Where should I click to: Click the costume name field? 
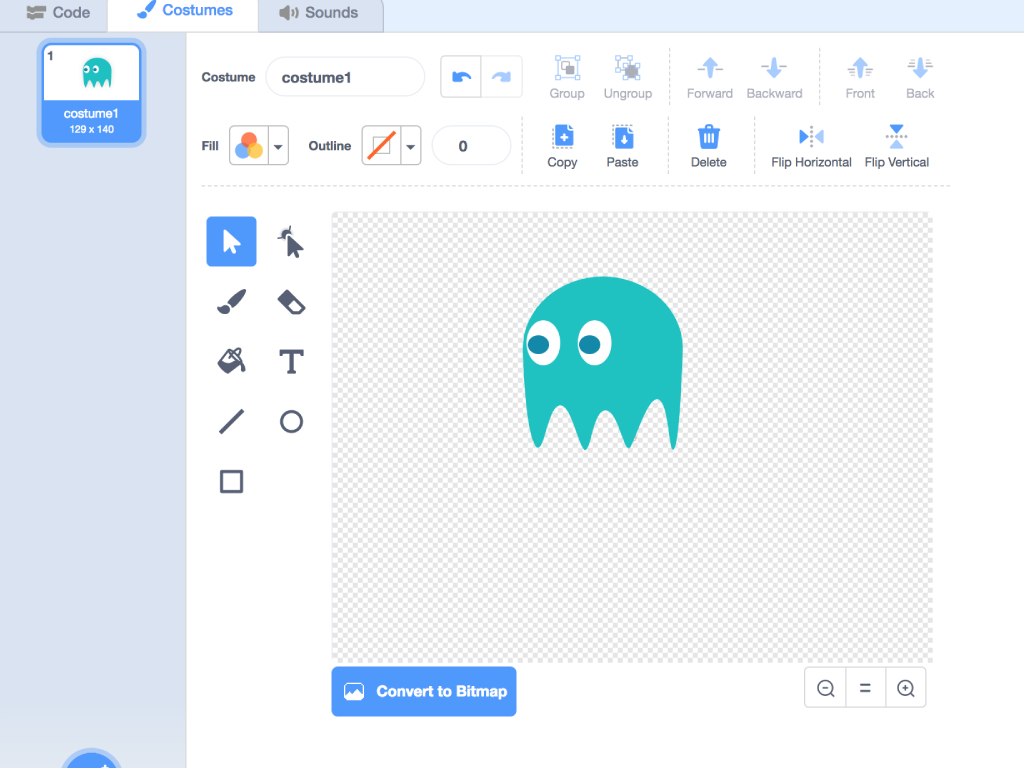tap(345, 77)
